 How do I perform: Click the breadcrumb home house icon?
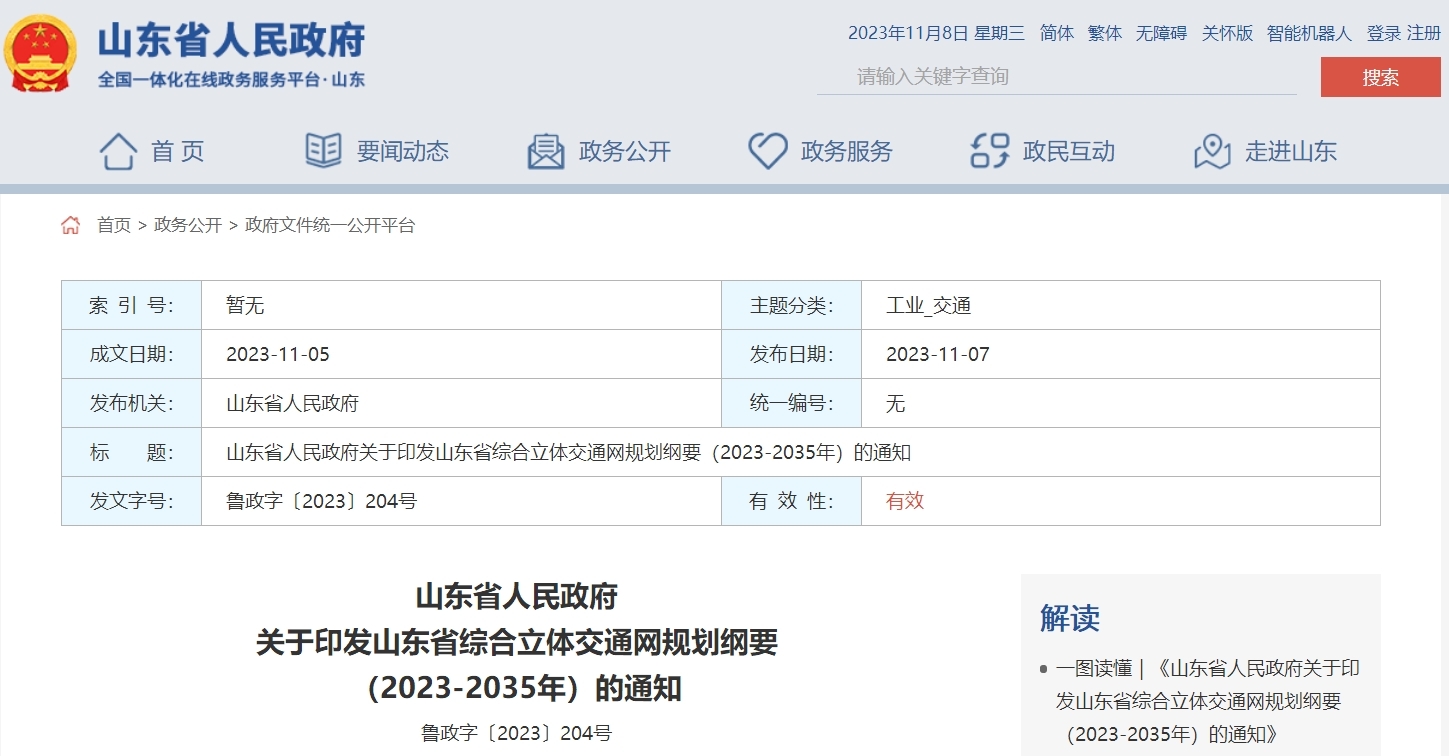pos(69,225)
